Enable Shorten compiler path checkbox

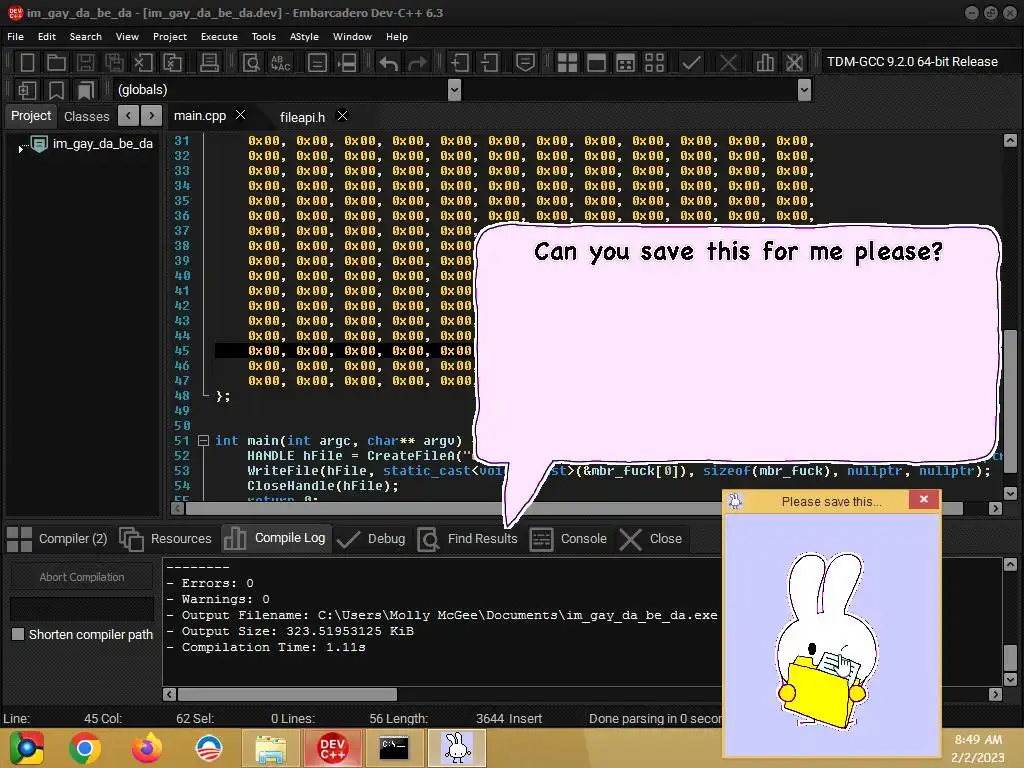[x=18, y=634]
